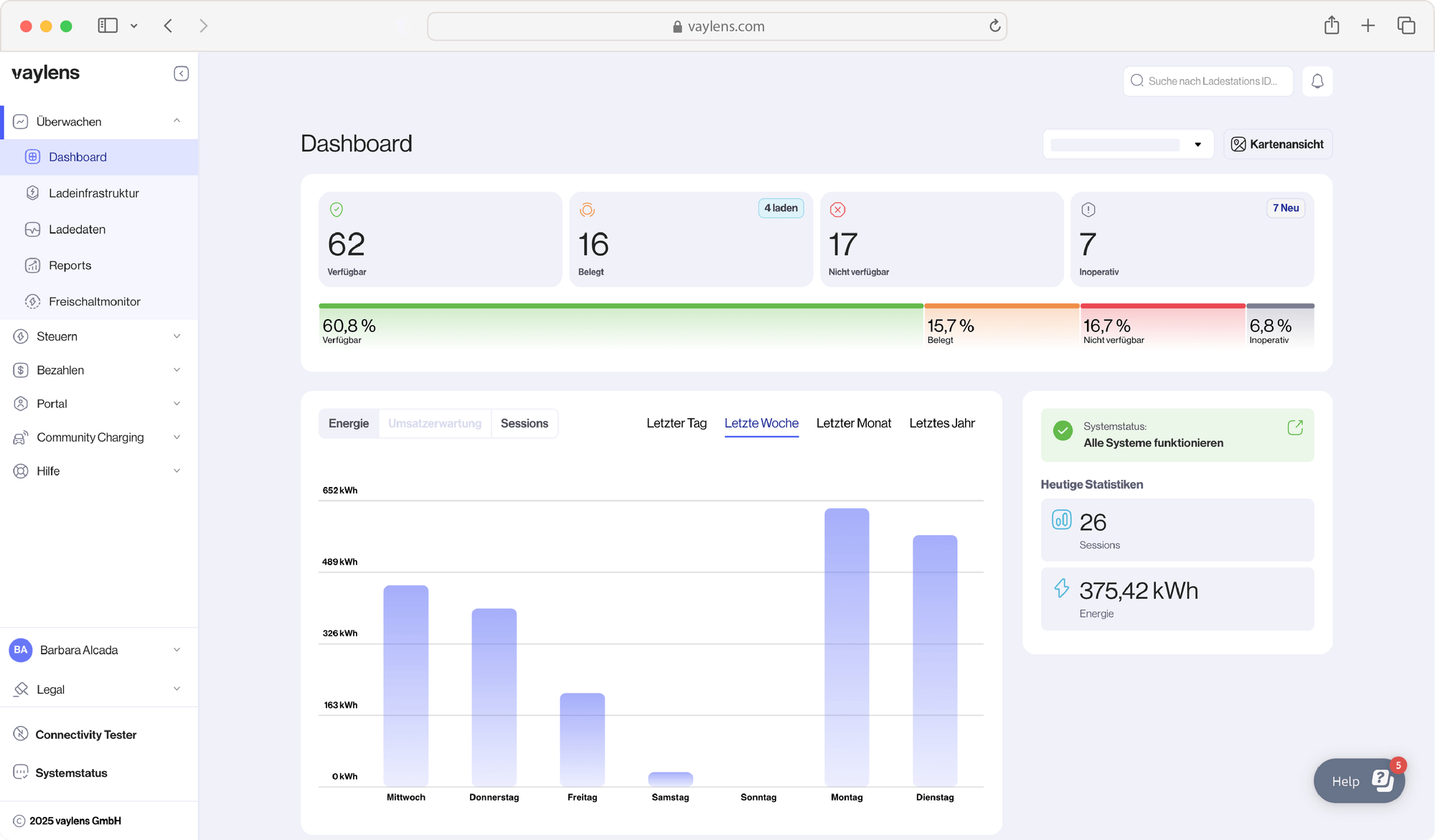The width and height of the screenshot is (1435, 840).
Task: Select the Umsatzerwartung tab
Action: click(x=435, y=423)
